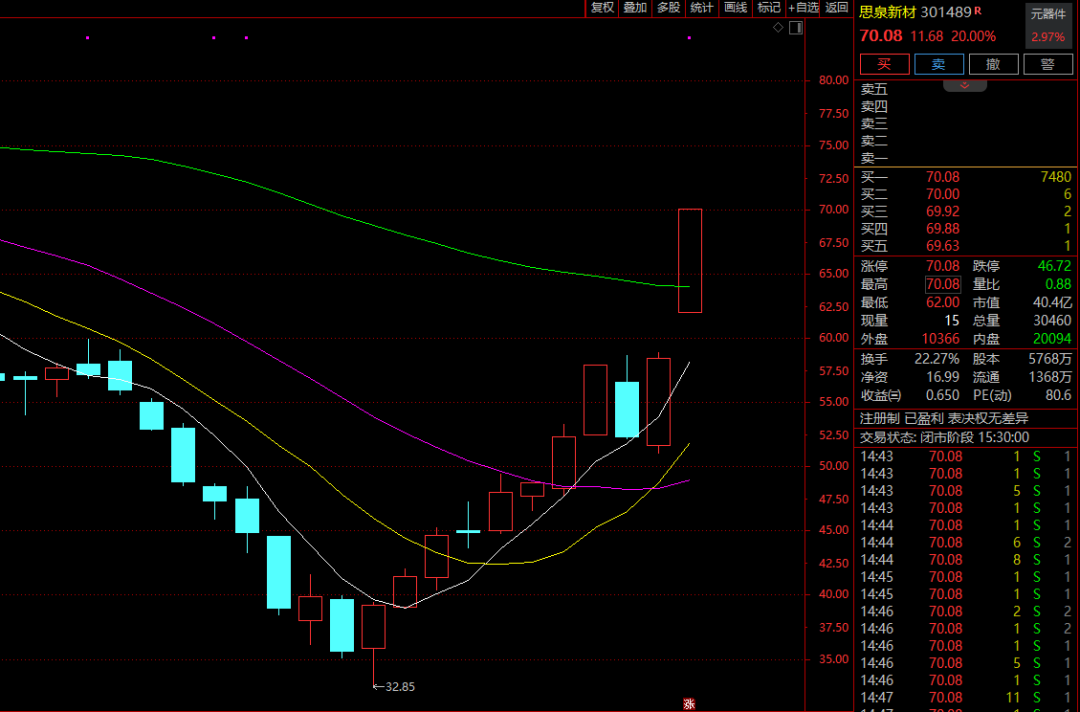Click the latest limit-up candlestick at 70
This screenshot has width=1080, height=712.
(690, 260)
